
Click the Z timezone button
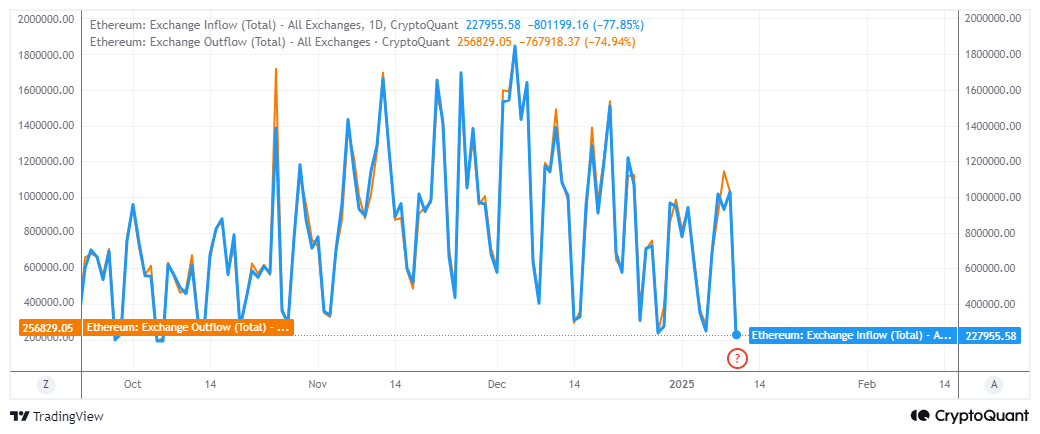point(45,384)
